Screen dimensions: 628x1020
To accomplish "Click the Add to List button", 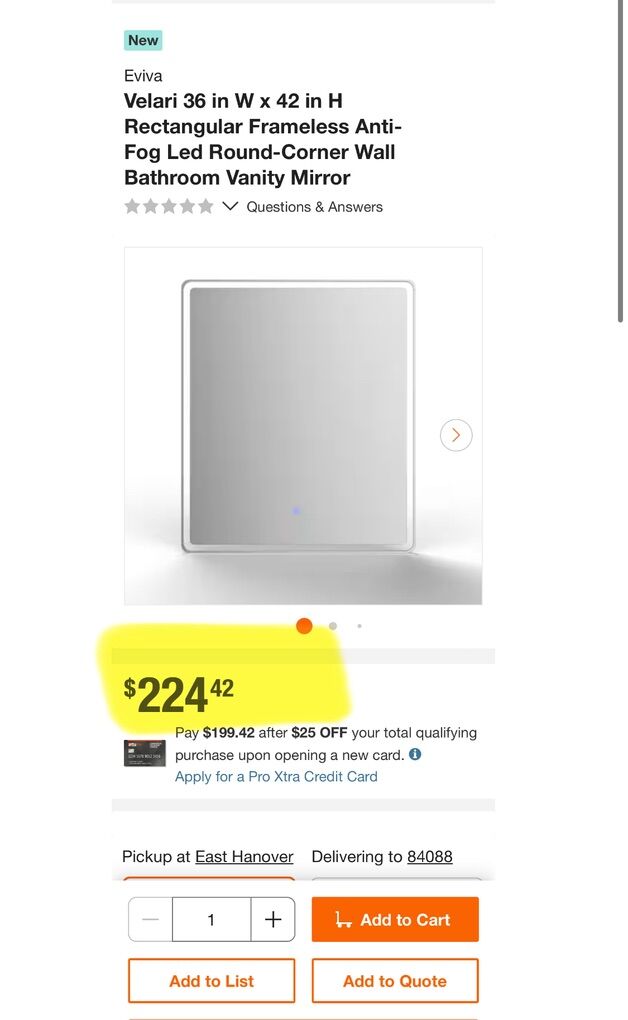I will pos(212,980).
